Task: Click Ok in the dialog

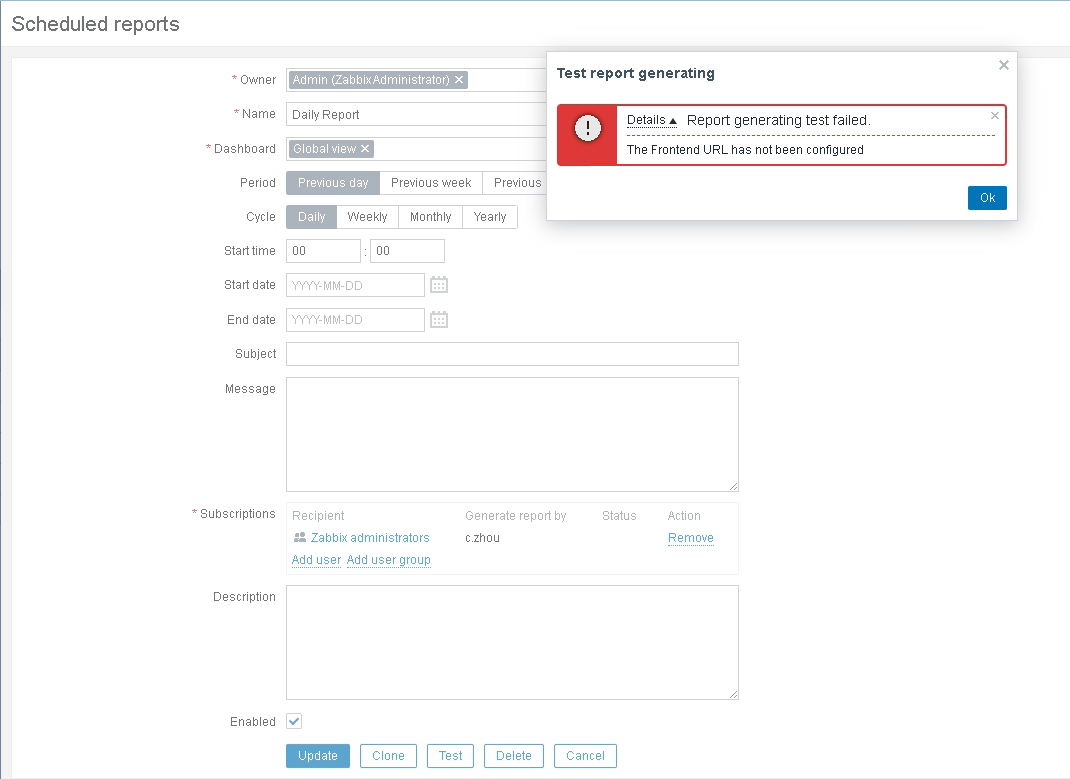Action: 987,198
